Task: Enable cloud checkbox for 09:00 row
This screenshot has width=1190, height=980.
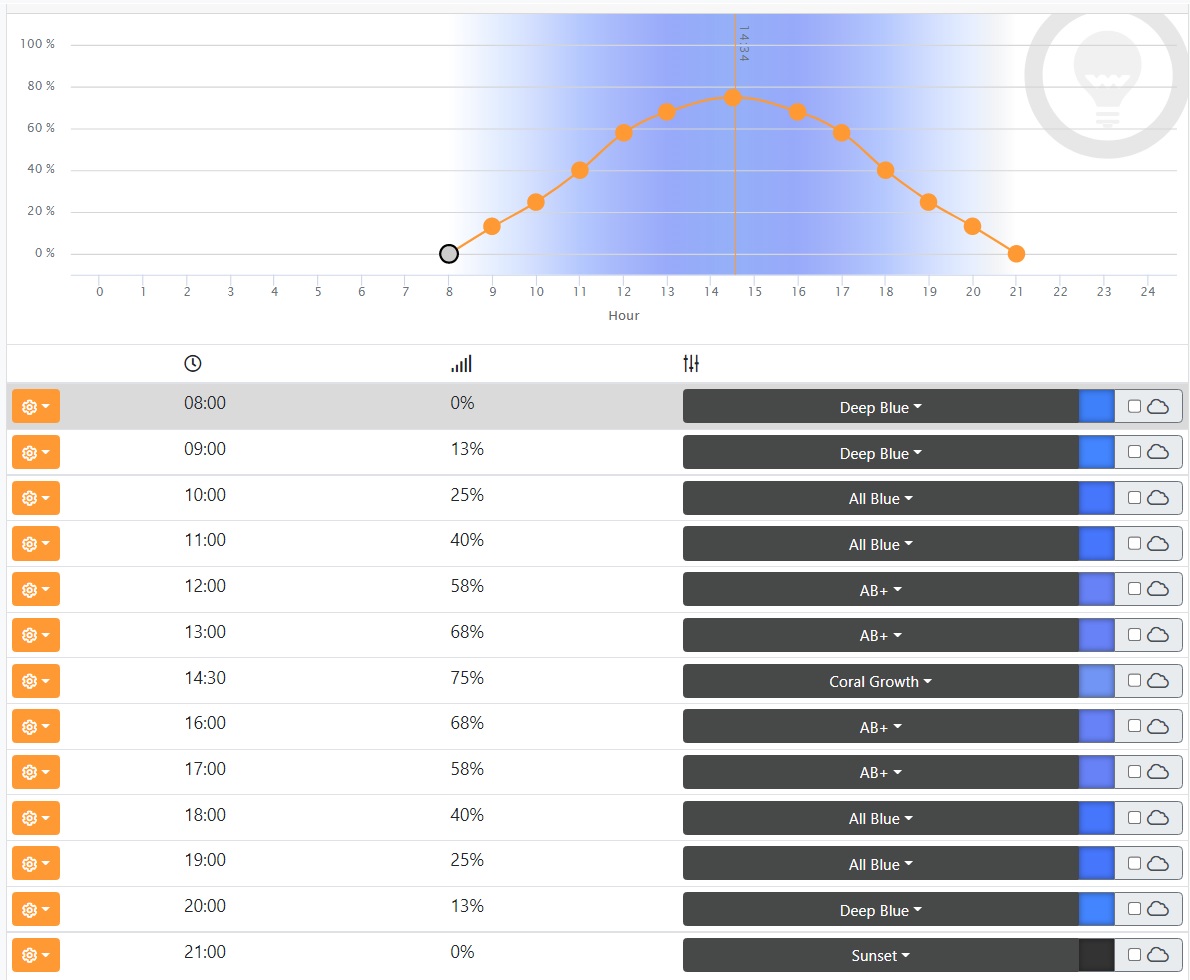Action: [x=1135, y=452]
